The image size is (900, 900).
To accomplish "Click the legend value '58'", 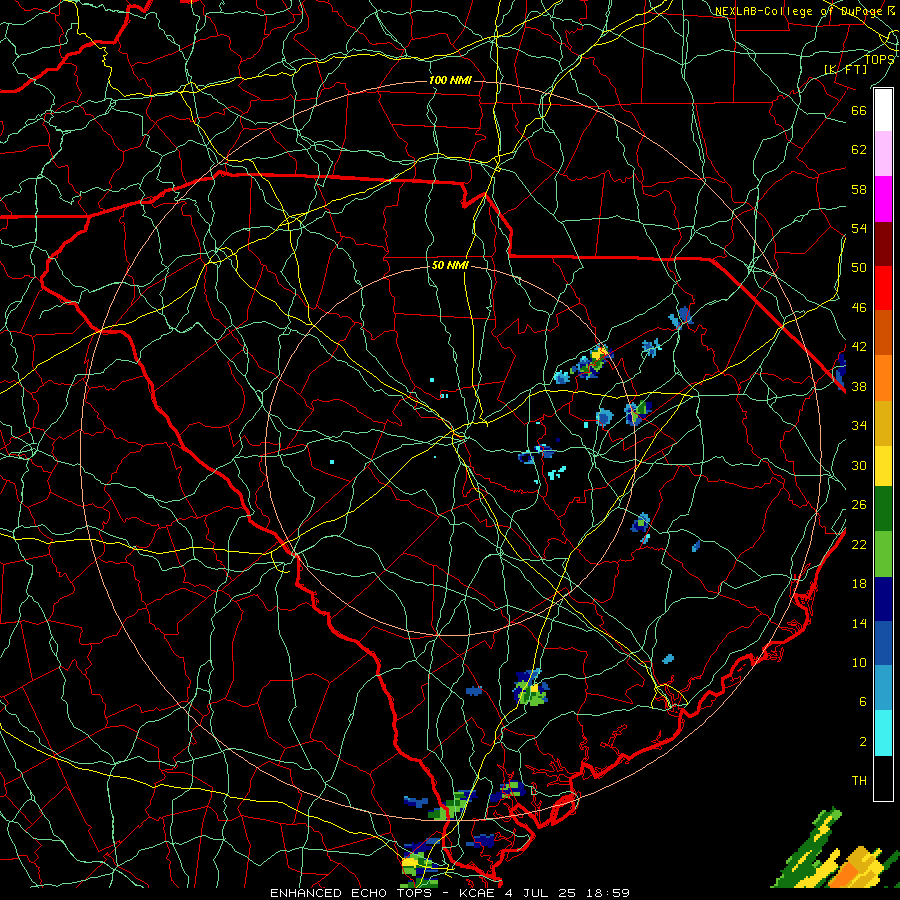I will click(859, 189).
